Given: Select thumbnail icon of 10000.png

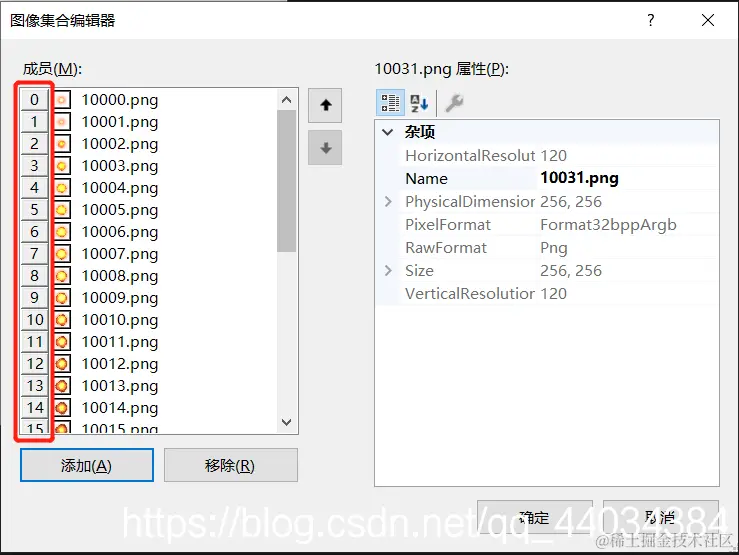Looking at the screenshot, I should pos(62,100).
